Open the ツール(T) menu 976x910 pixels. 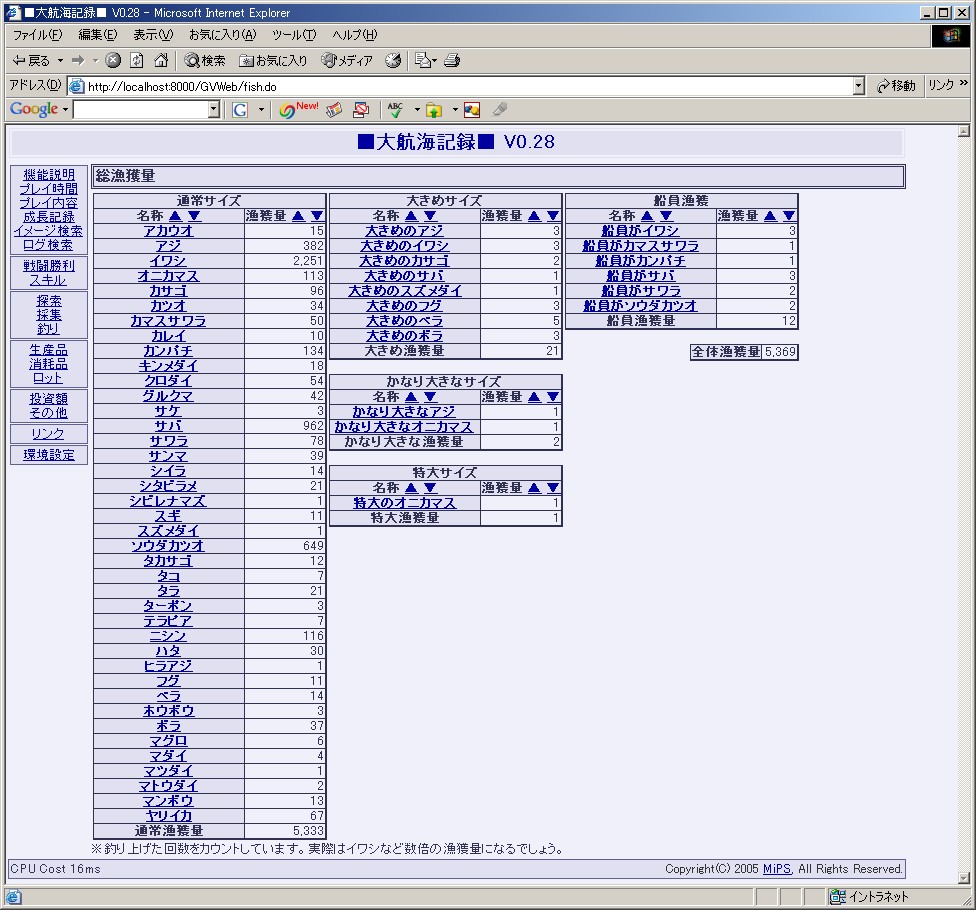coord(294,35)
